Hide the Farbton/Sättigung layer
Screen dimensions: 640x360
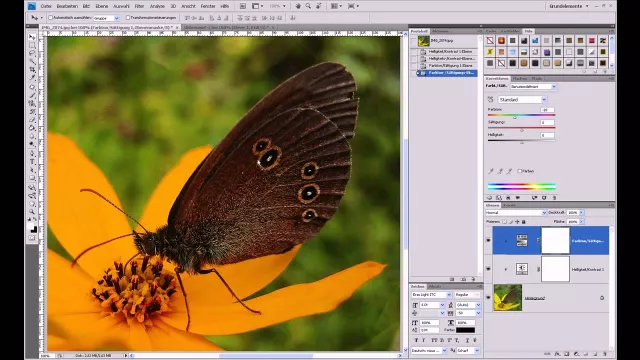coord(488,241)
